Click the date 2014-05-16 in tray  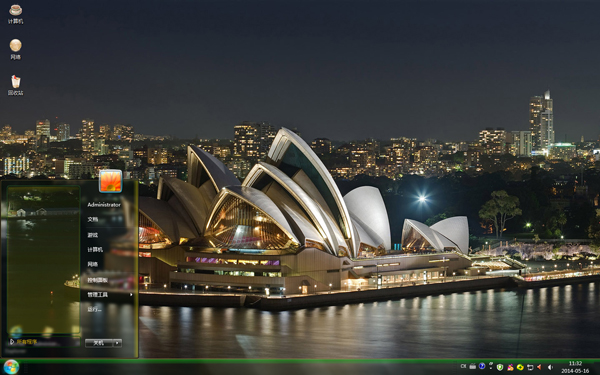coord(575,371)
